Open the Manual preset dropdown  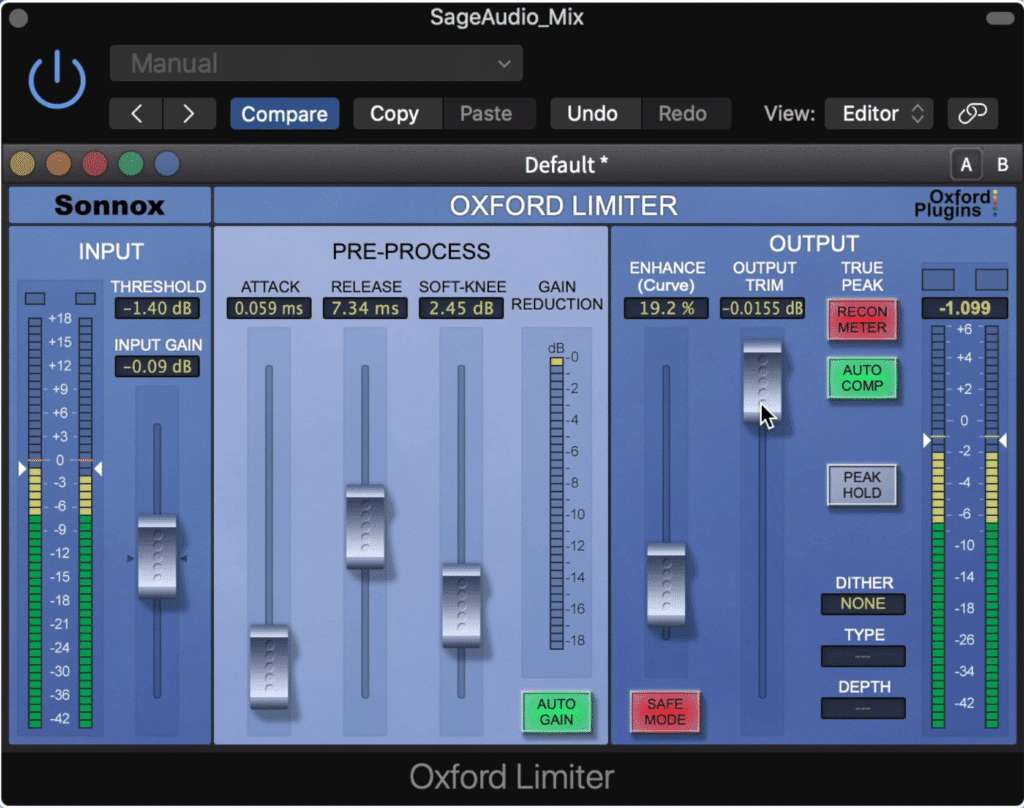pyautogui.click(x=316, y=63)
